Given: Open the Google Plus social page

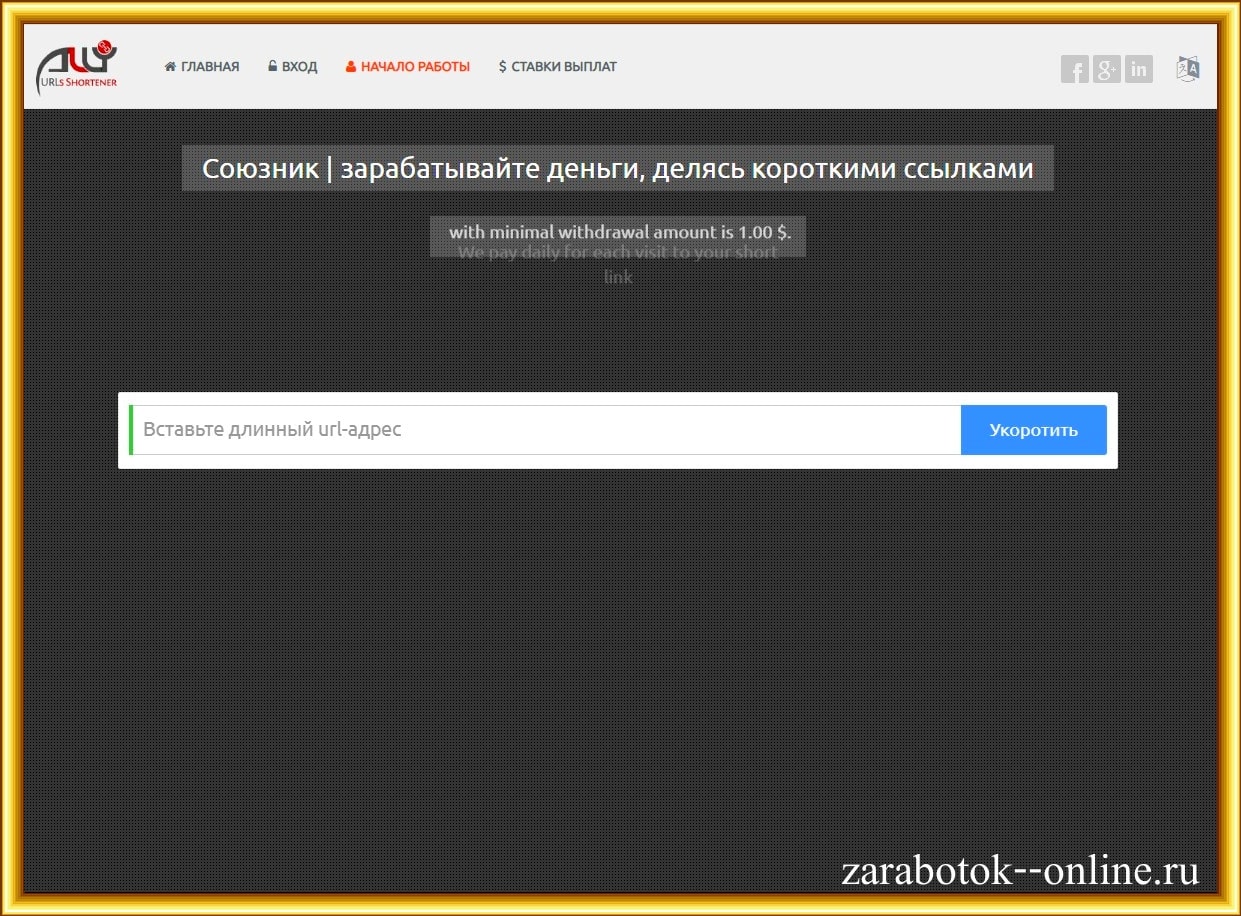Looking at the screenshot, I should (1106, 70).
